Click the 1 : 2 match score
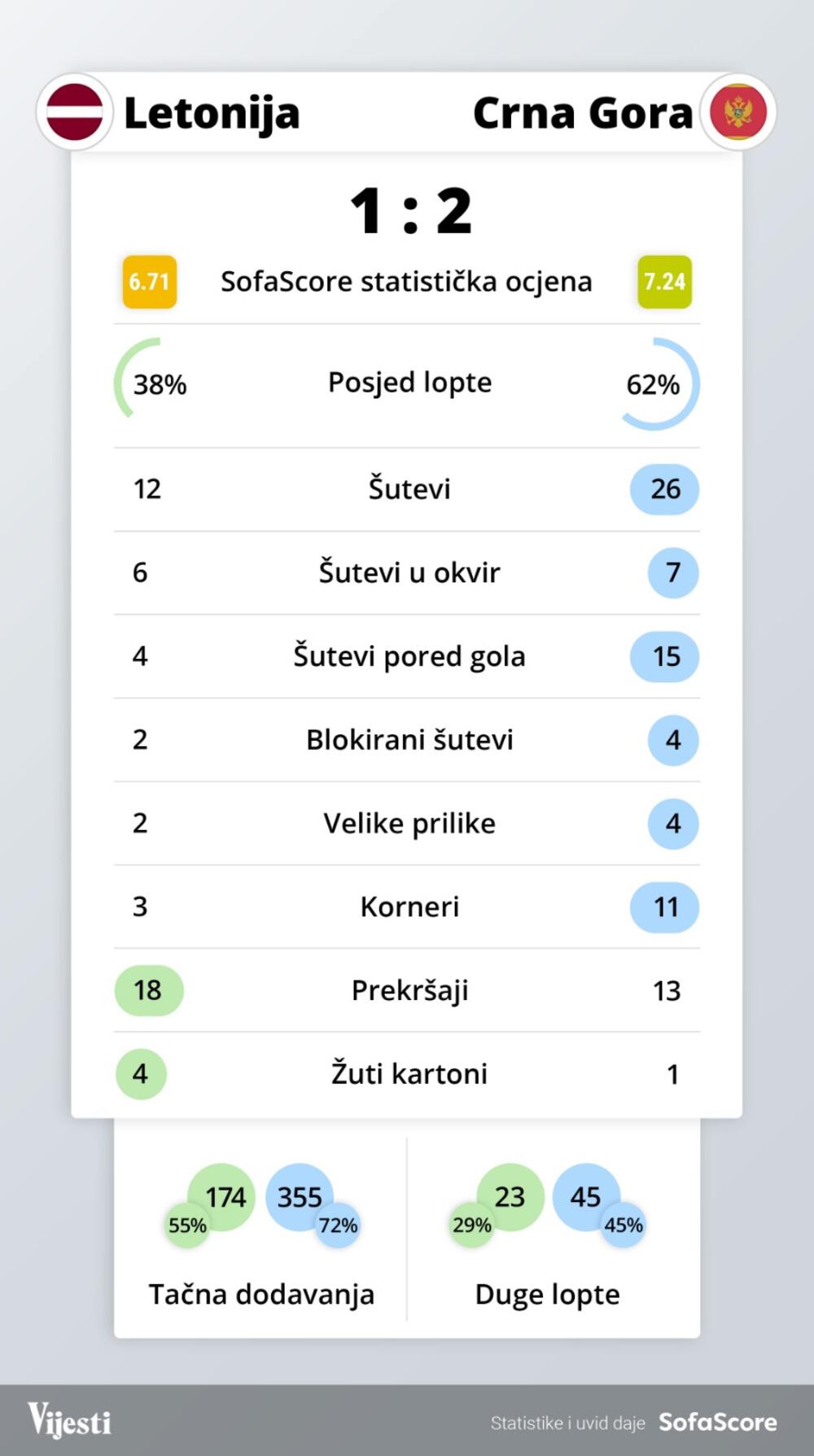 pyautogui.click(x=410, y=211)
